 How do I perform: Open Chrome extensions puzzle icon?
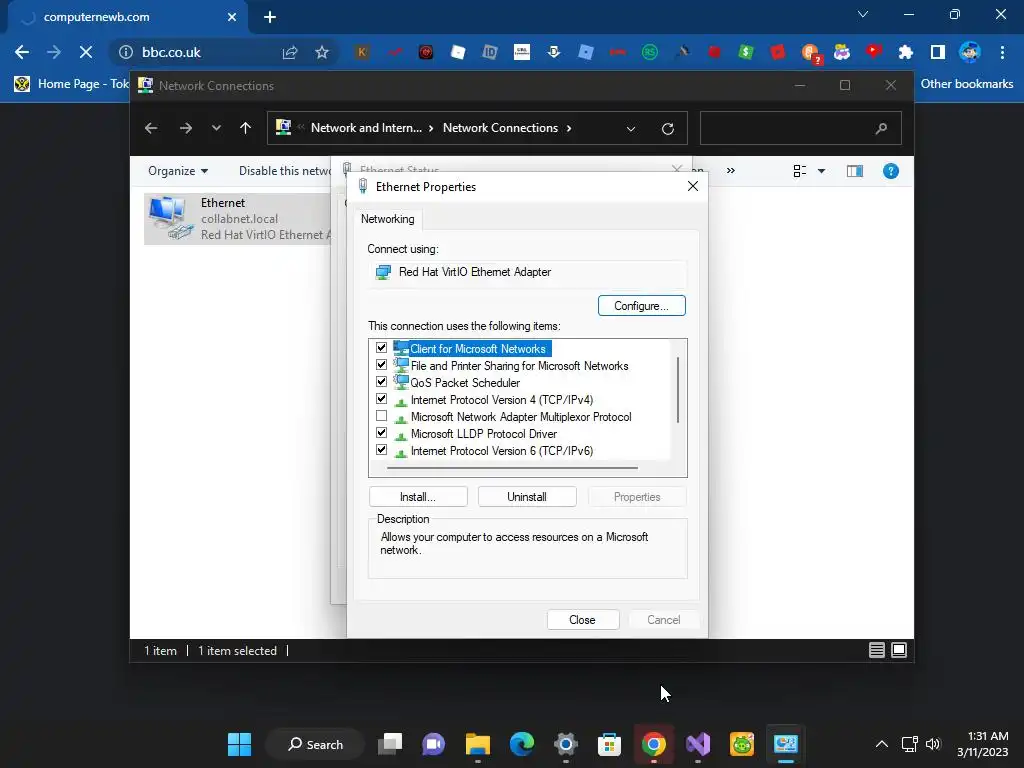905,52
